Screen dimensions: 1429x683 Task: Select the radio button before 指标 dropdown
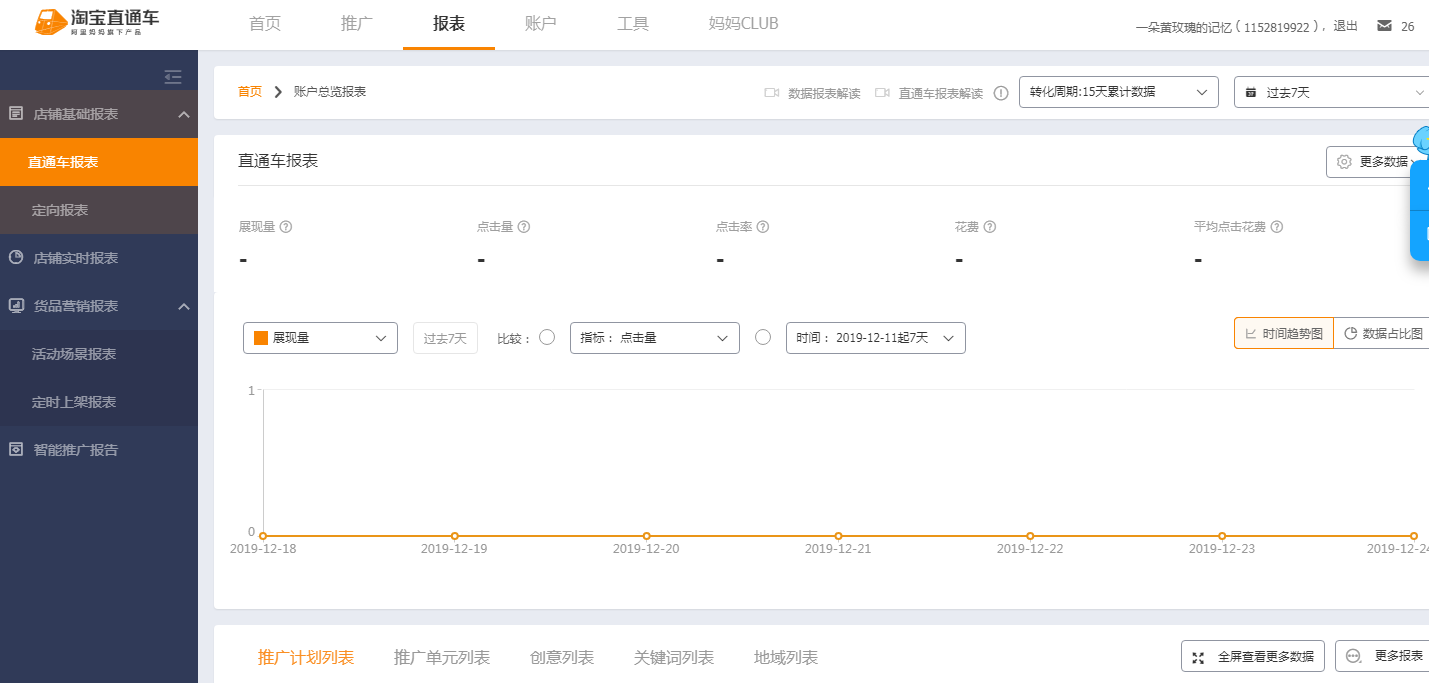(x=547, y=337)
